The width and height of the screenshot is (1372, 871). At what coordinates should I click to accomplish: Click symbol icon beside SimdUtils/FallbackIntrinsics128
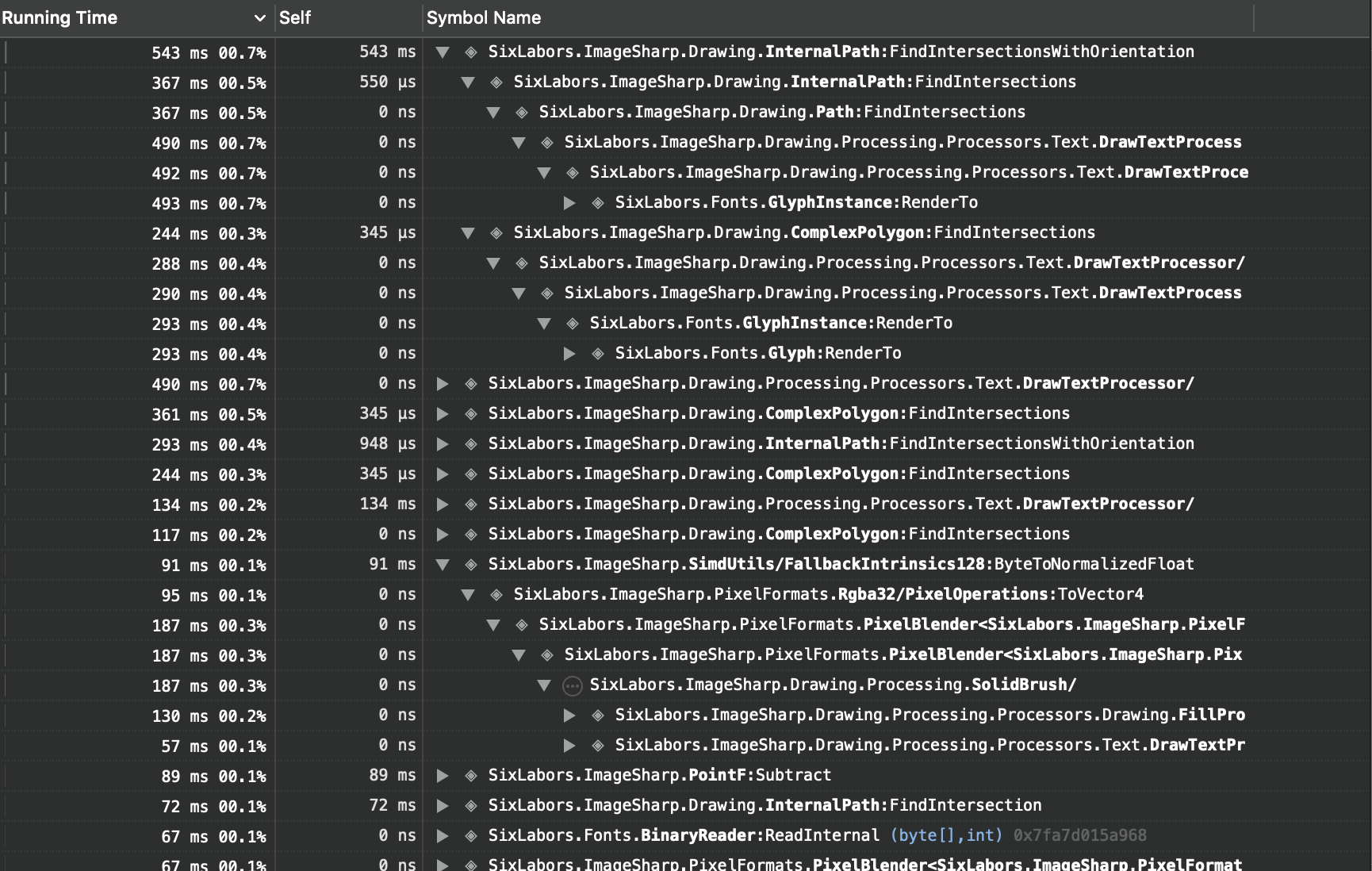(x=471, y=565)
